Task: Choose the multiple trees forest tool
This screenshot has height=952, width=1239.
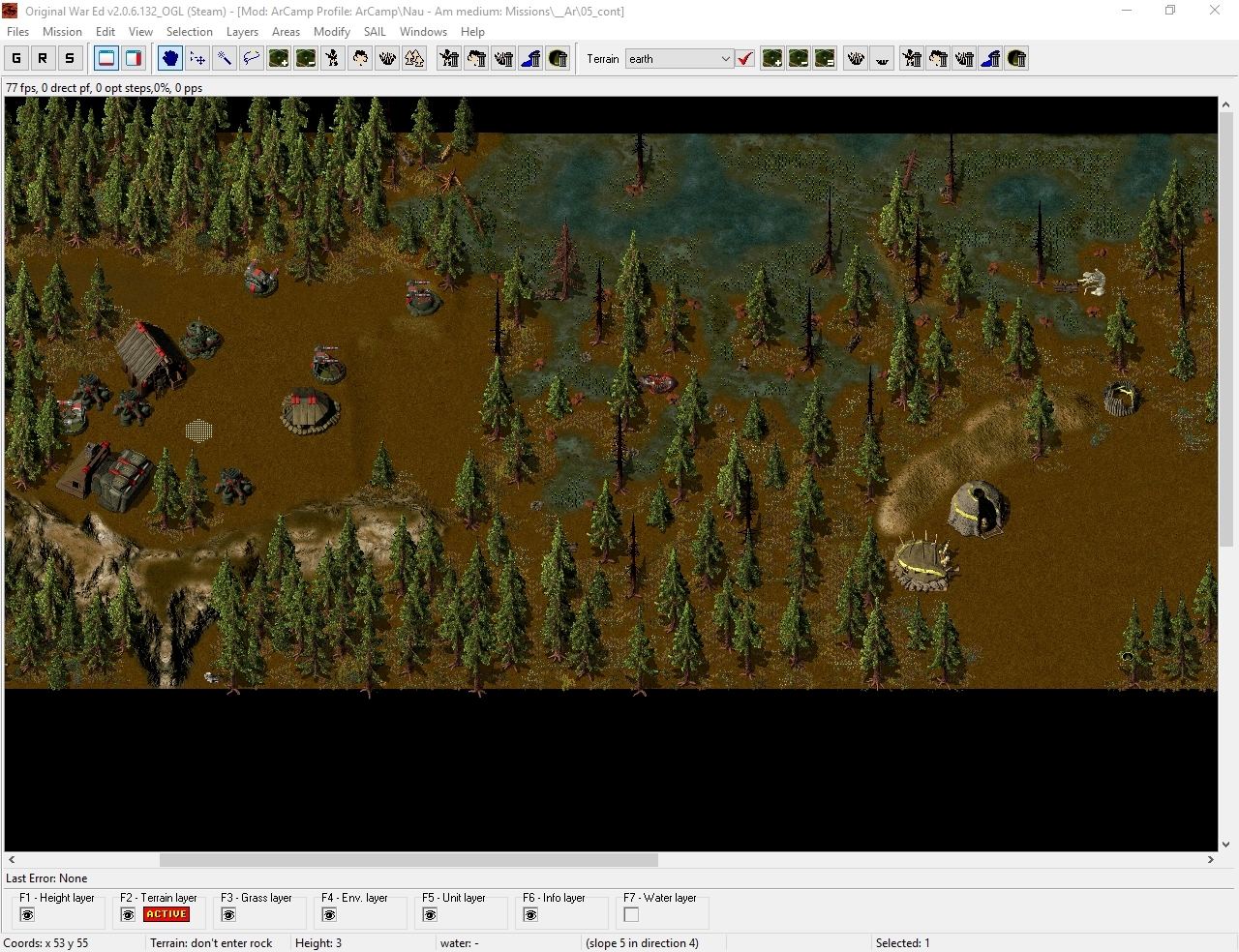Action: 414,59
